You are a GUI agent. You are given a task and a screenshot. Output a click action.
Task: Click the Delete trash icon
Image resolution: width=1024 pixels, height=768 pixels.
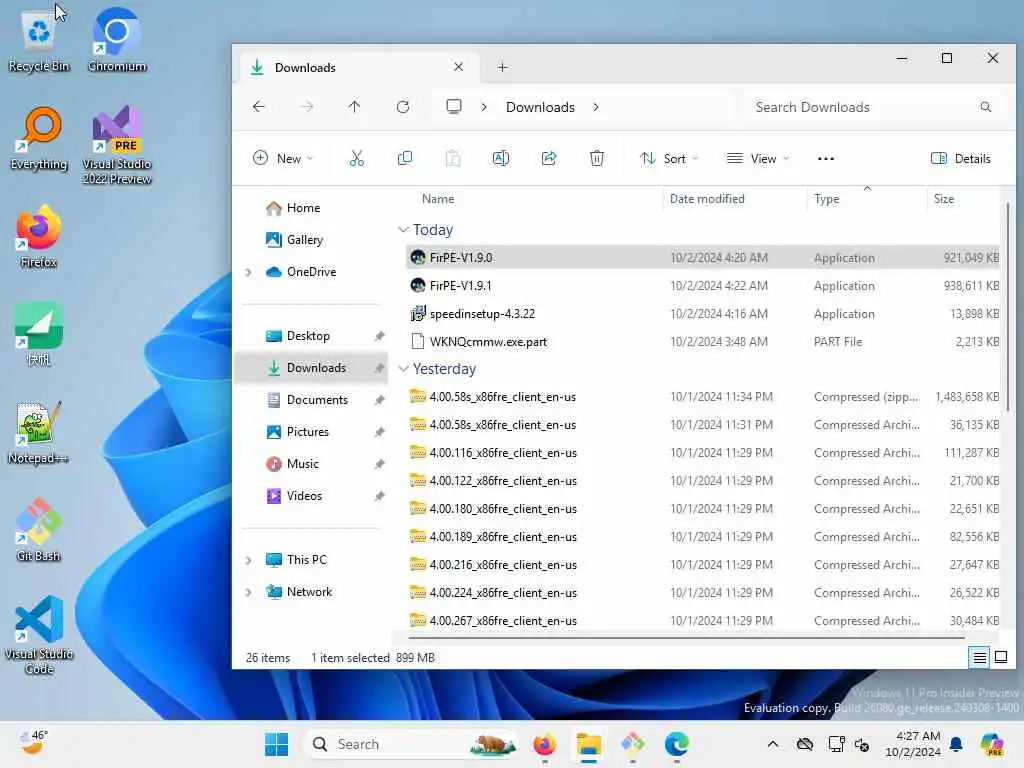597,159
